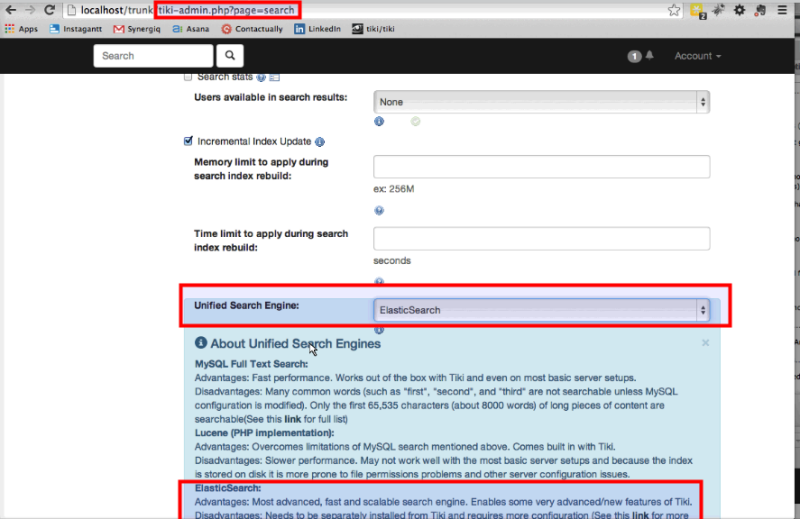Open the Asana bookmark
800x519 pixels.
coord(191,29)
